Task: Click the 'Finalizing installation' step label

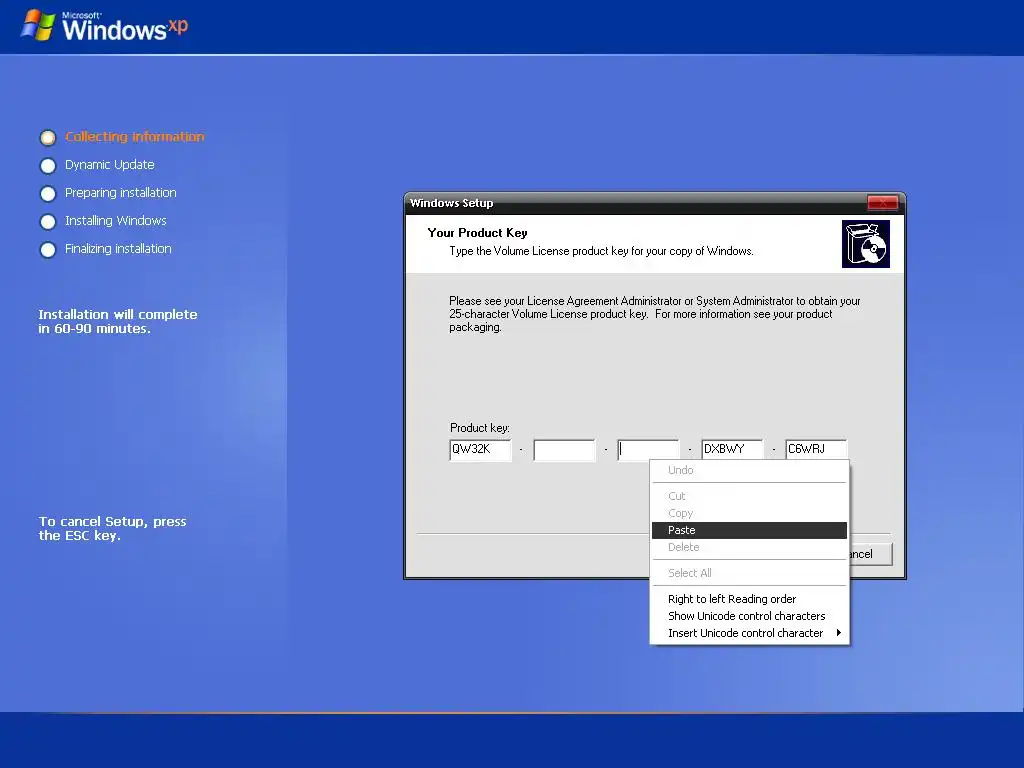Action: 118,249
